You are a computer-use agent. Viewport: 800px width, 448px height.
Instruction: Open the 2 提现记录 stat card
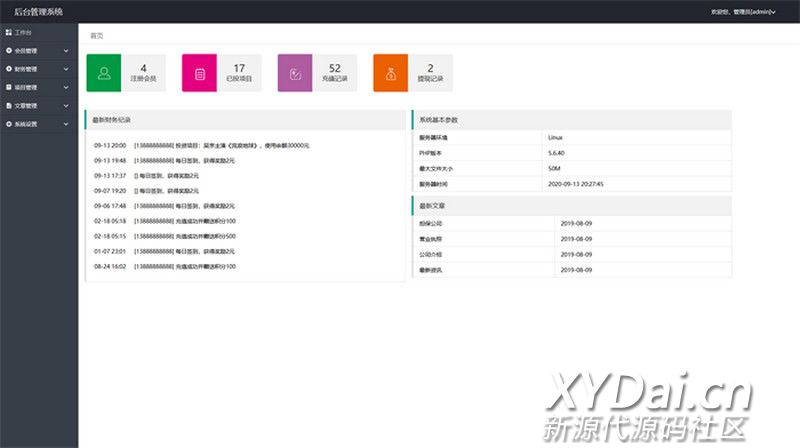[x=413, y=73]
